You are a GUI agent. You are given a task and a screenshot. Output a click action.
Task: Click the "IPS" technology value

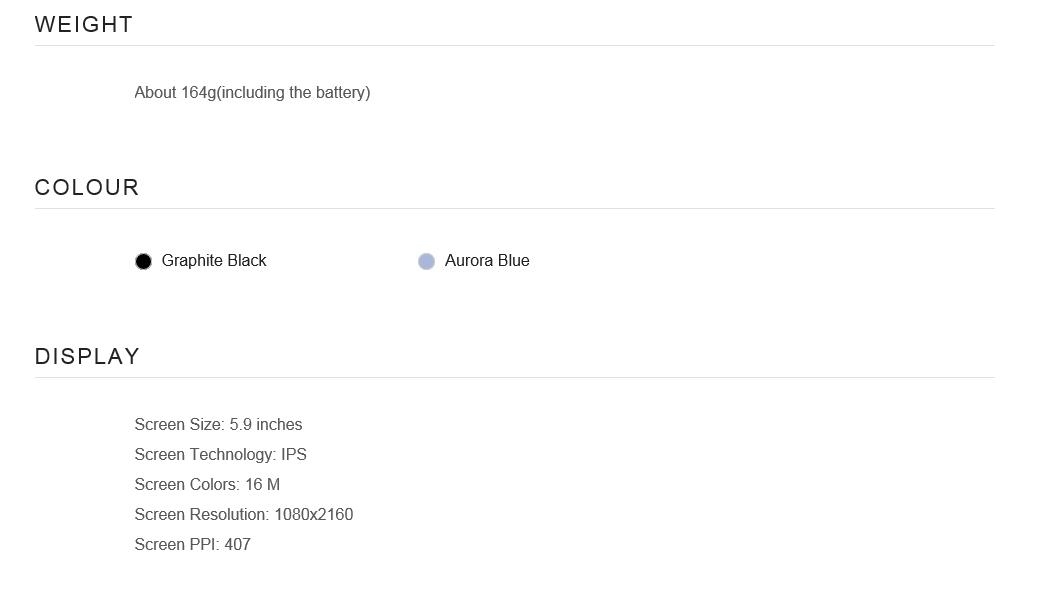coord(294,454)
